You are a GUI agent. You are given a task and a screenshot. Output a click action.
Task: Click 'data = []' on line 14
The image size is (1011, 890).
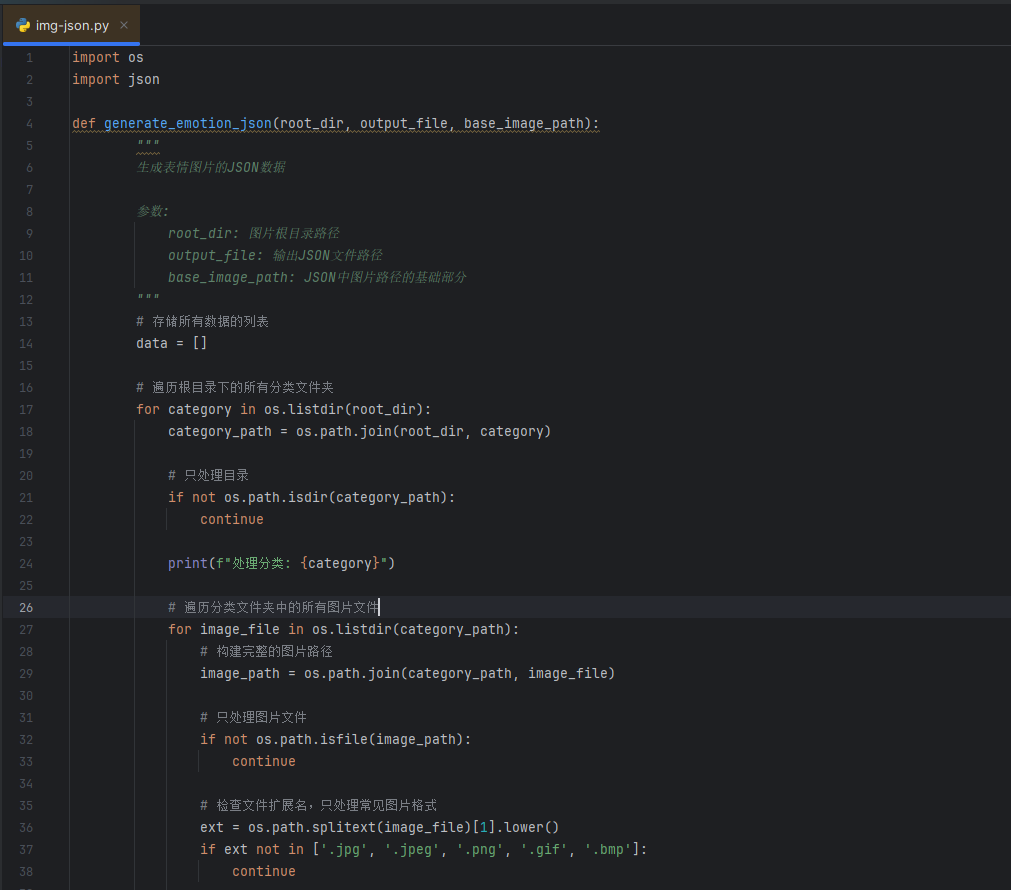pos(172,343)
